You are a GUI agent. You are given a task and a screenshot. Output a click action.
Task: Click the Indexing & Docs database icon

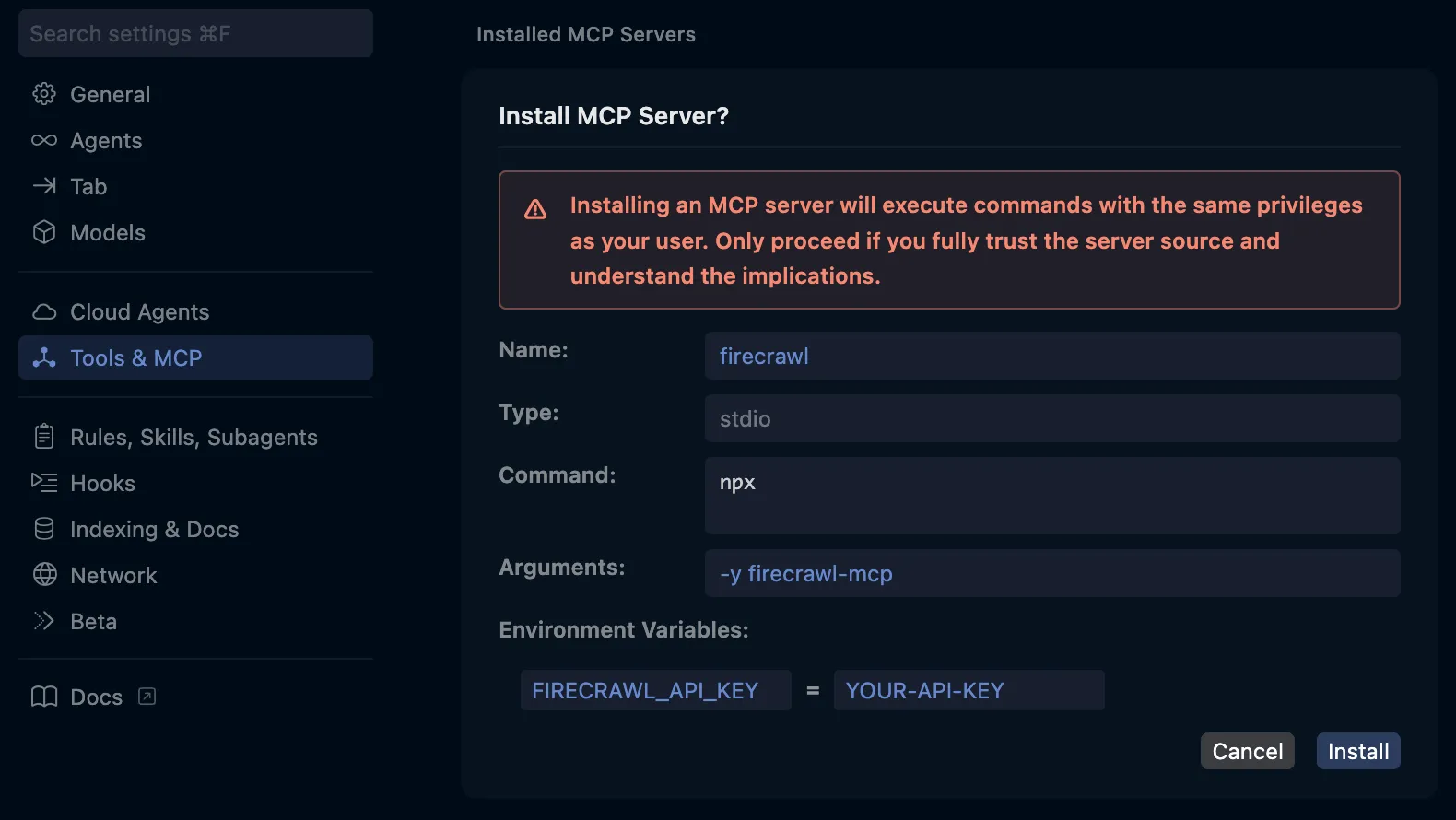click(x=44, y=529)
